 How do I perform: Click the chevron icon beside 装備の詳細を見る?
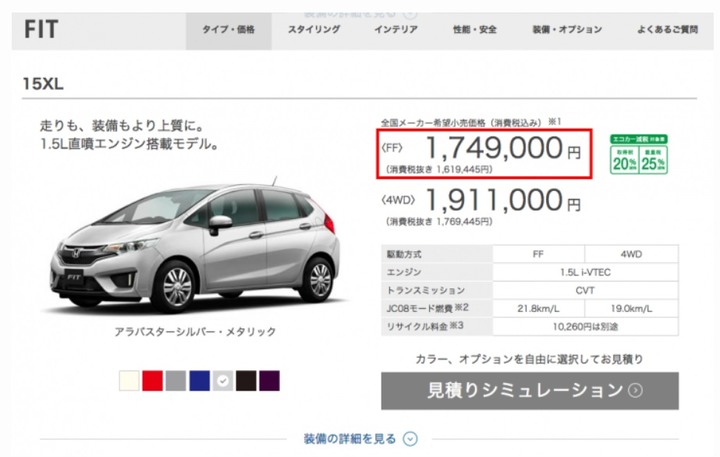click(x=410, y=439)
